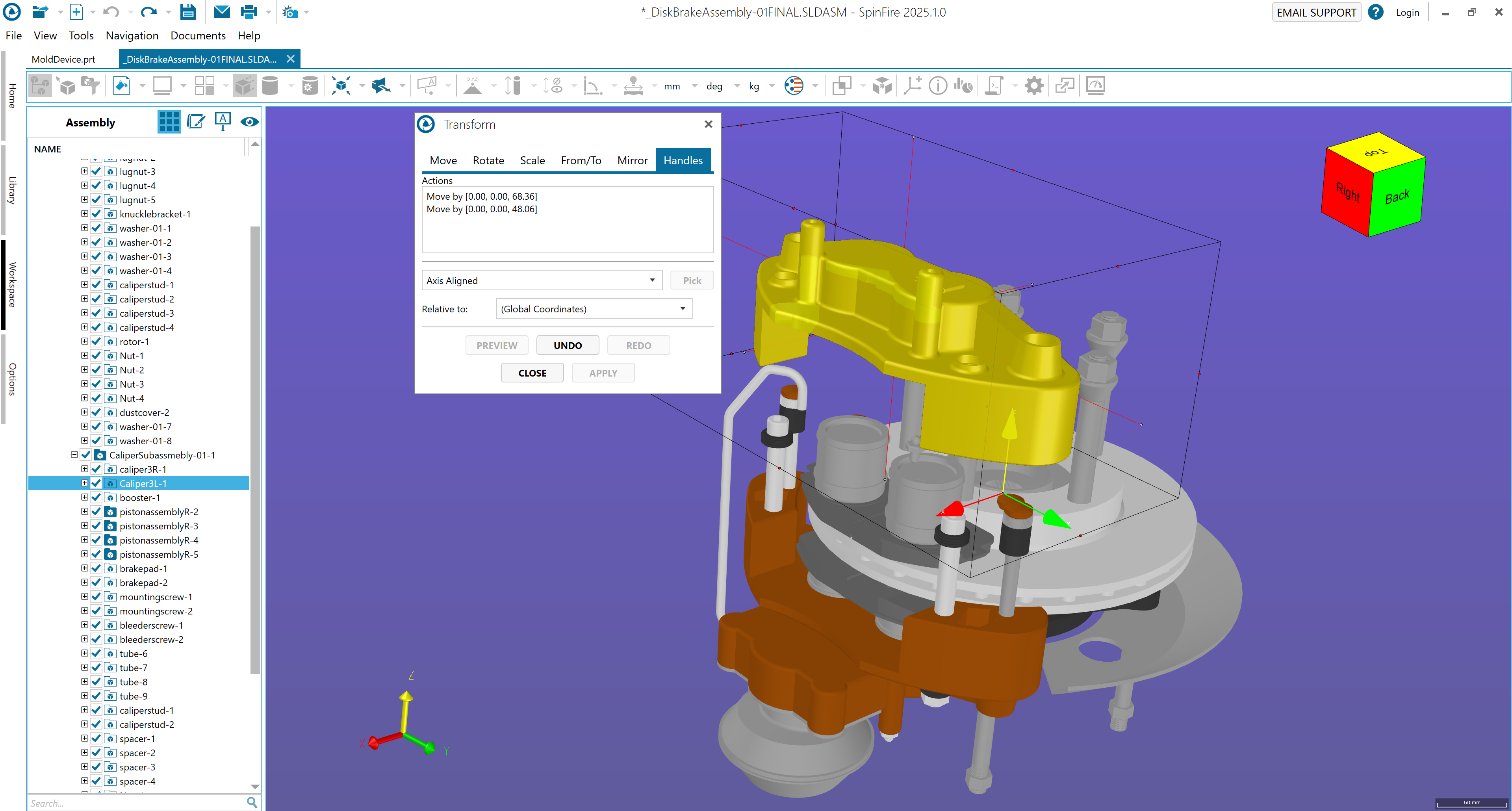
Task: Uncheck the booster-1 visibility checkbox
Action: (x=96, y=497)
